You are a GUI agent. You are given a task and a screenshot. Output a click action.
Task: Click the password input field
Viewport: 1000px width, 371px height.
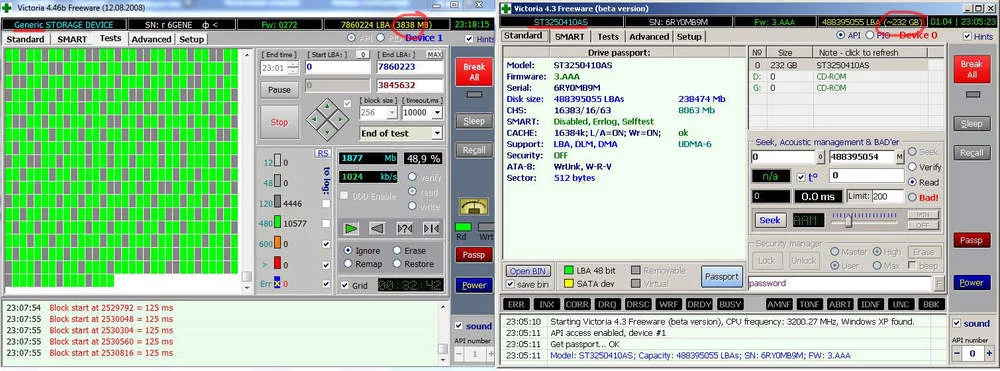[841, 283]
